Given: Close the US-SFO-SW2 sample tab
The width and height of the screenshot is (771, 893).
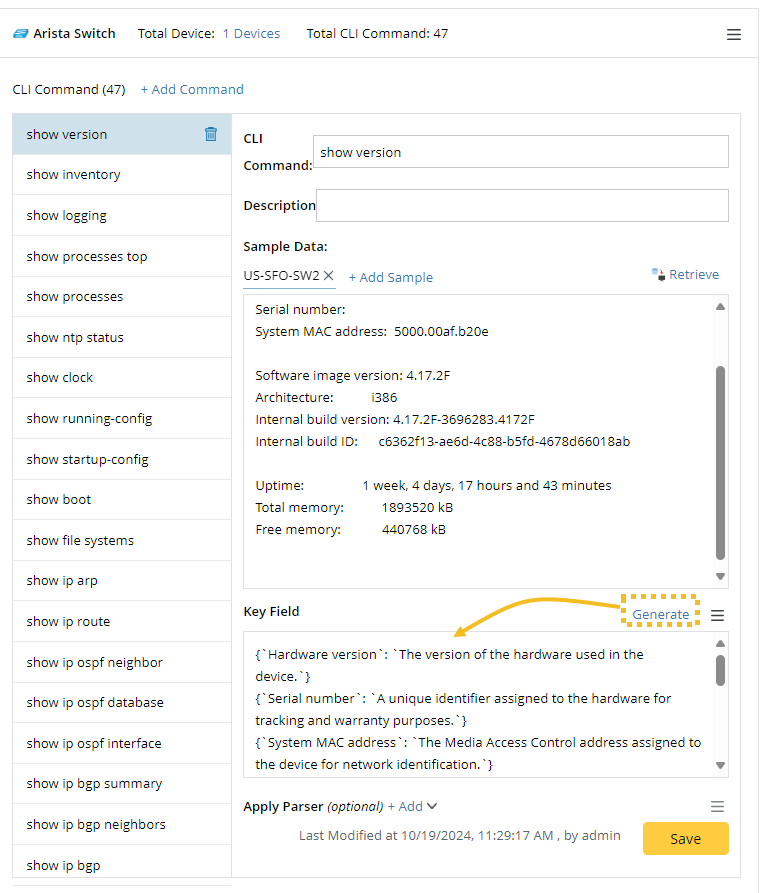Looking at the screenshot, I should pos(328,275).
